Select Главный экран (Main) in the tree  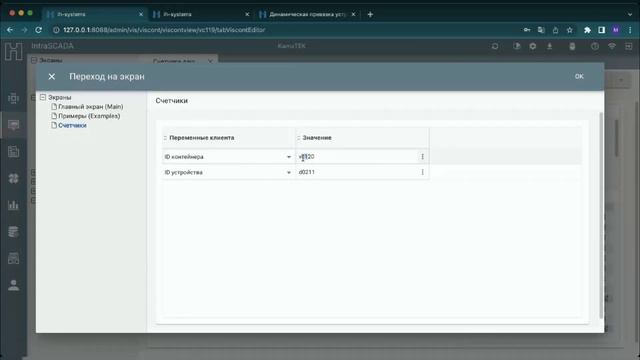point(91,107)
